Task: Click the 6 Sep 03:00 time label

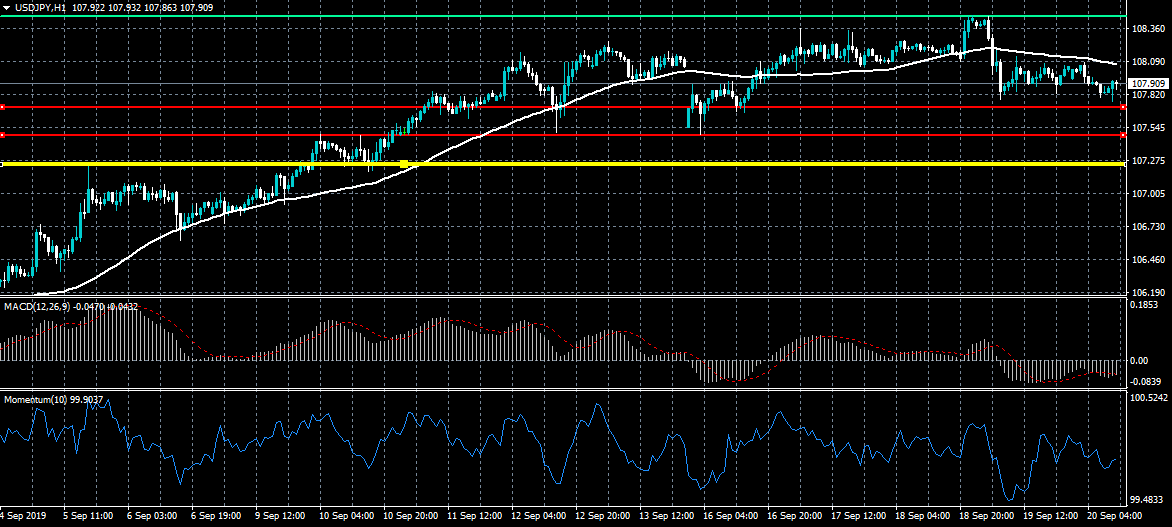Action: point(152,517)
